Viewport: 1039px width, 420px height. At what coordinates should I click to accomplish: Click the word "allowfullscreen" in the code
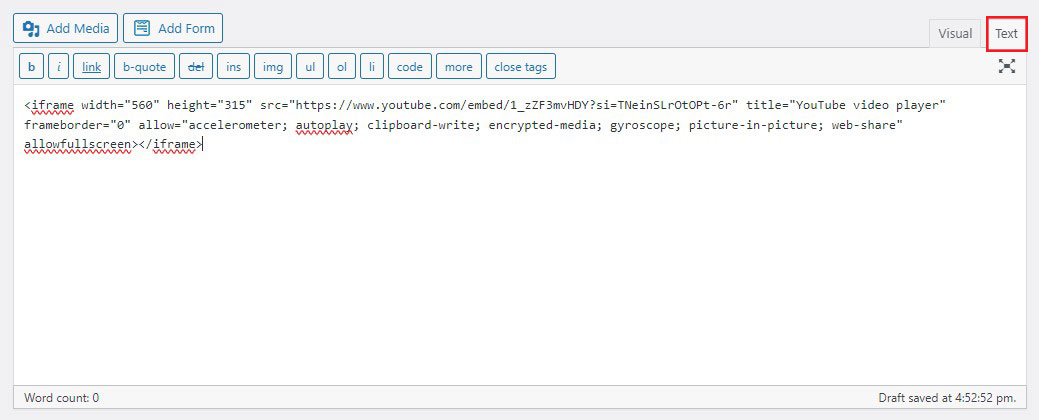click(x=78, y=144)
